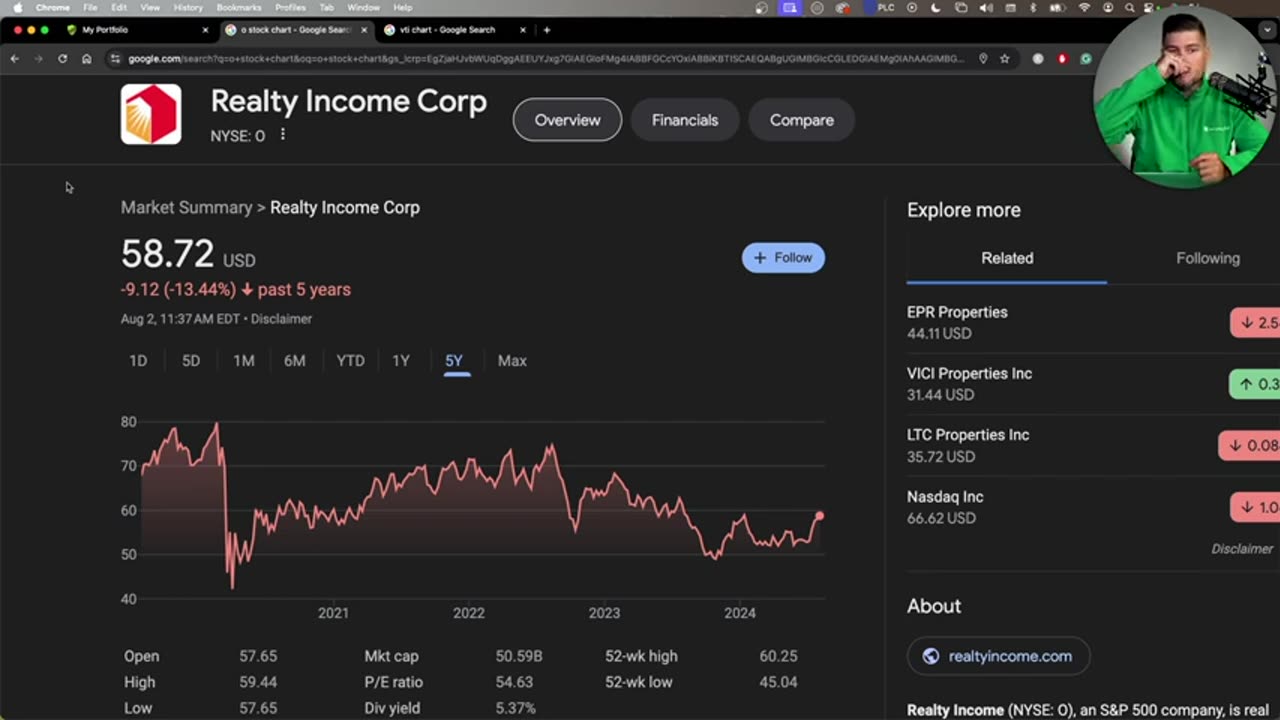Viewport: 1280px width, 720px height.
Task: Switch to the vti chart Google Search tab
Action: (457, 30)
